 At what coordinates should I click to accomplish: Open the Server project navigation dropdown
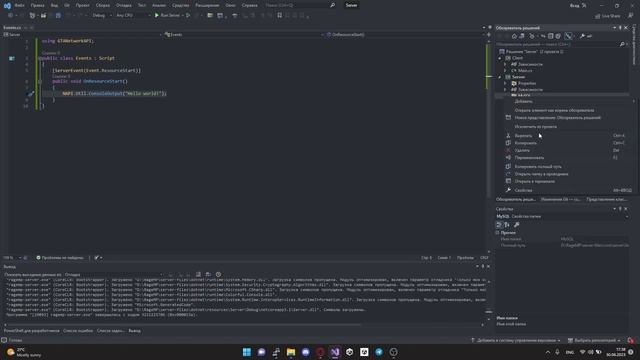[x=83, y=35]
